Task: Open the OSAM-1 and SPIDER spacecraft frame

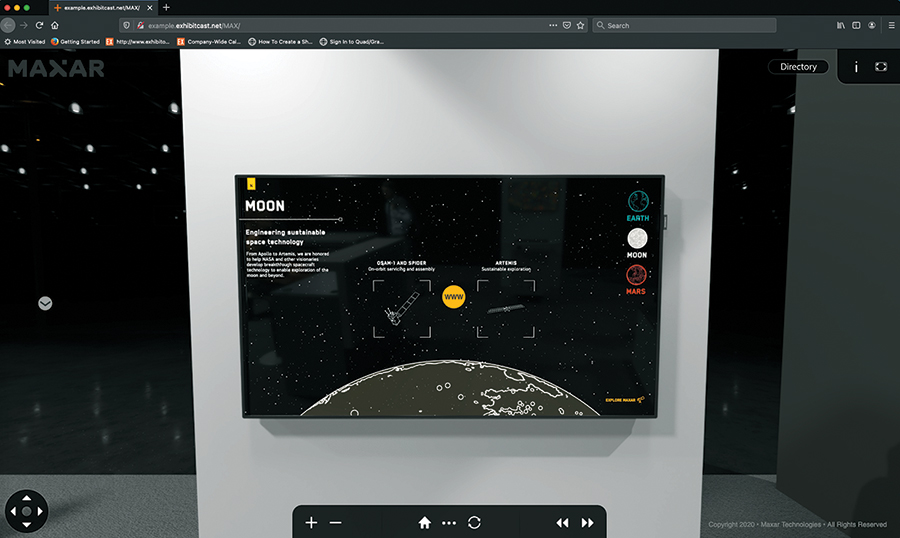Action: point(402,308)
